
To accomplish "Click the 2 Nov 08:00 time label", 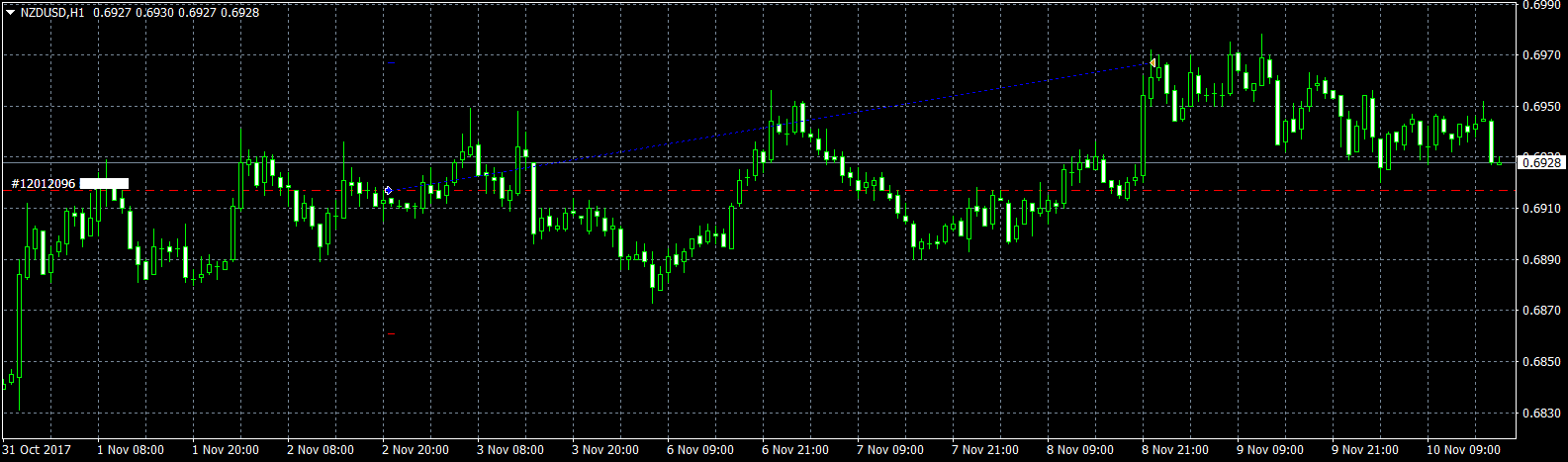I will (x=321, y=450).
